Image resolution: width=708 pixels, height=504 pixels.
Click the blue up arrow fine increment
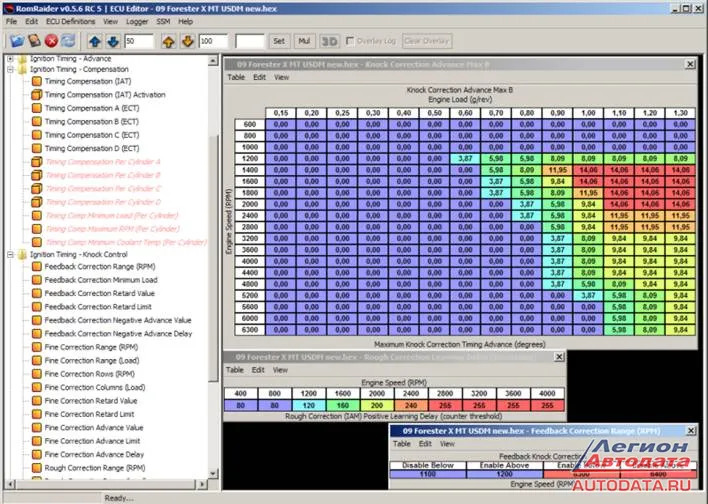click(x=95, y=42)
